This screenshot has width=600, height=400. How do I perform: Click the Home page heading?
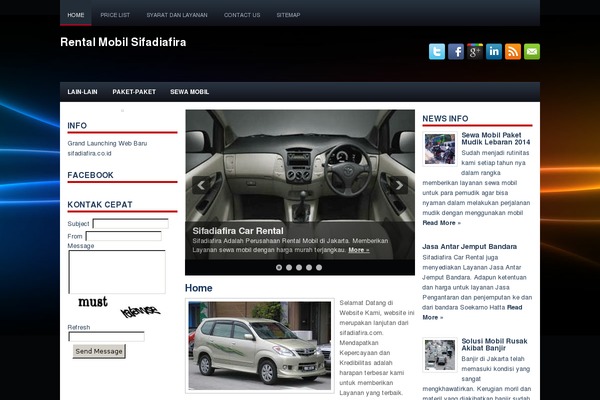coord(199,288)
